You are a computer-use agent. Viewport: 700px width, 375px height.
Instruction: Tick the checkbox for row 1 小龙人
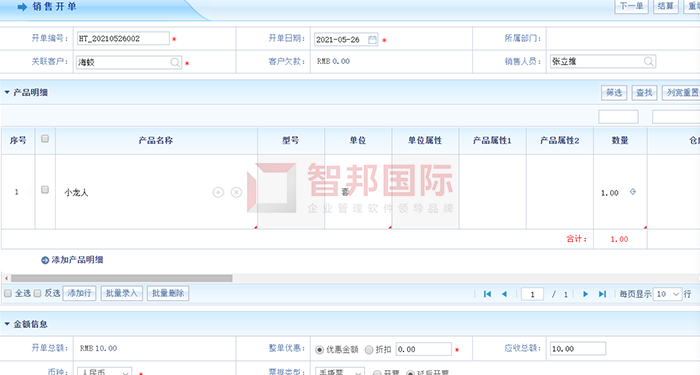click(45, 190)
